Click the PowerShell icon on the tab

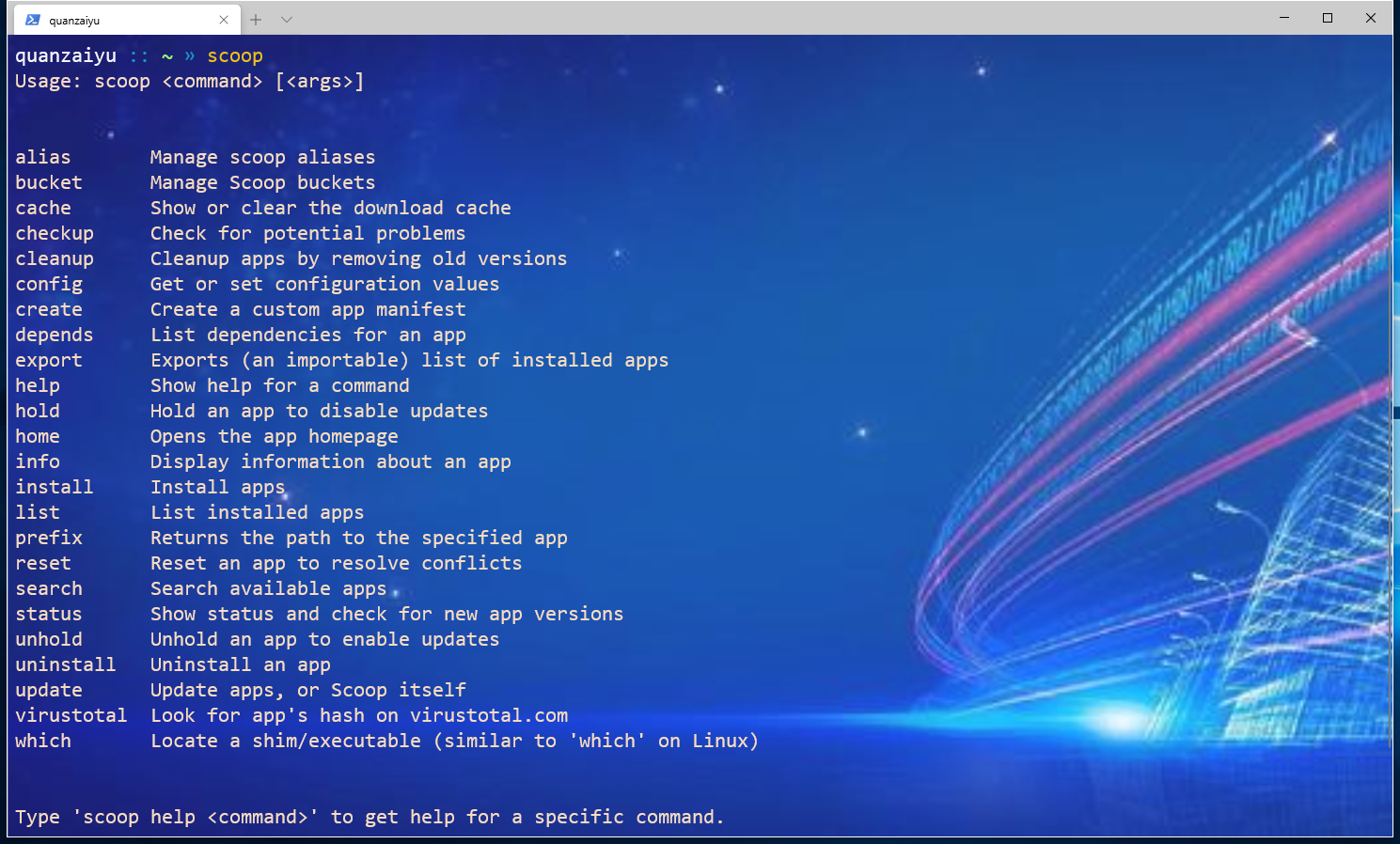click(x=33, y=20)
